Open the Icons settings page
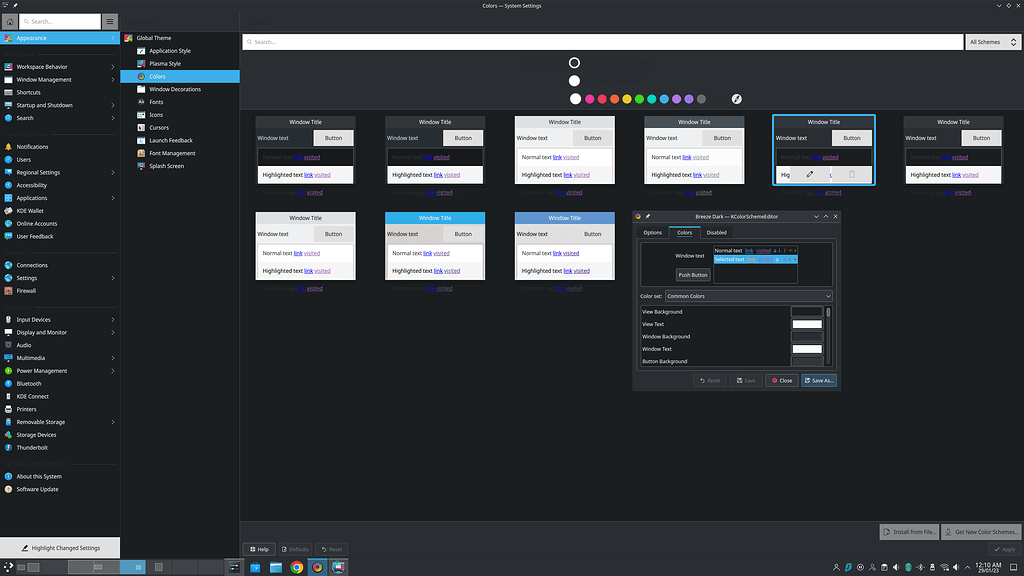The image size is (1024, 576). pos(155,115)
